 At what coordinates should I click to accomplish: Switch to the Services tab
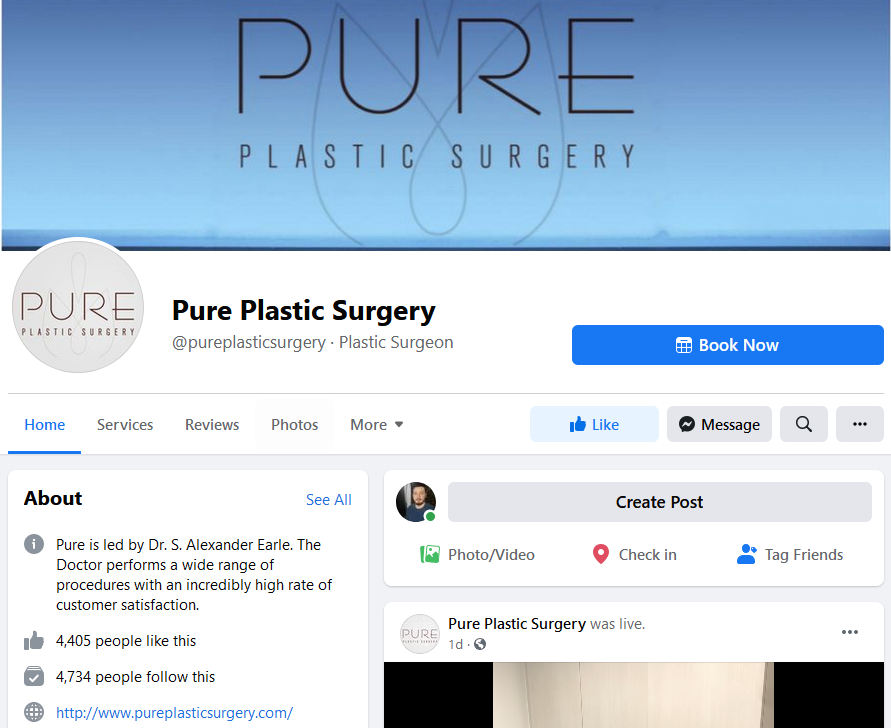[x=125, y=425]
